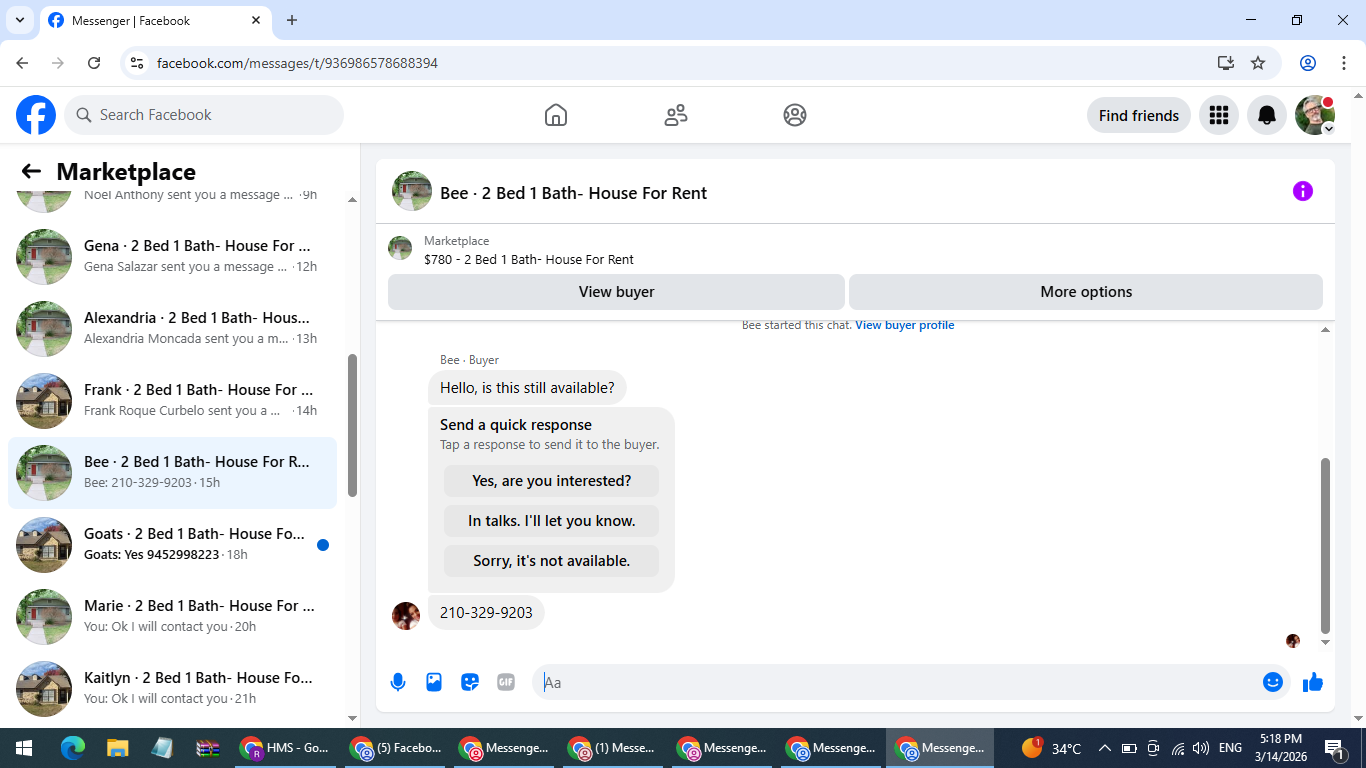
Task: Reload the page with browser refresh
Action: [x=94, y=63]
